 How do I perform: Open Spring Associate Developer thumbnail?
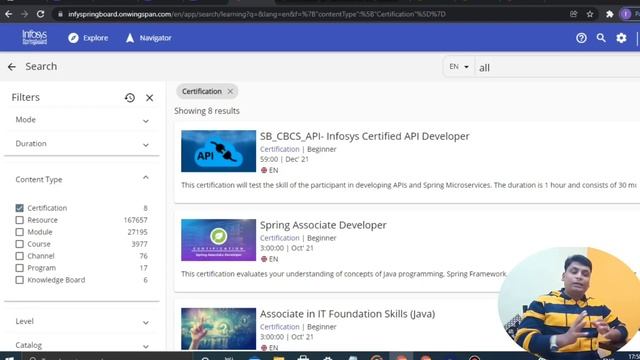(x=218, y=240)
